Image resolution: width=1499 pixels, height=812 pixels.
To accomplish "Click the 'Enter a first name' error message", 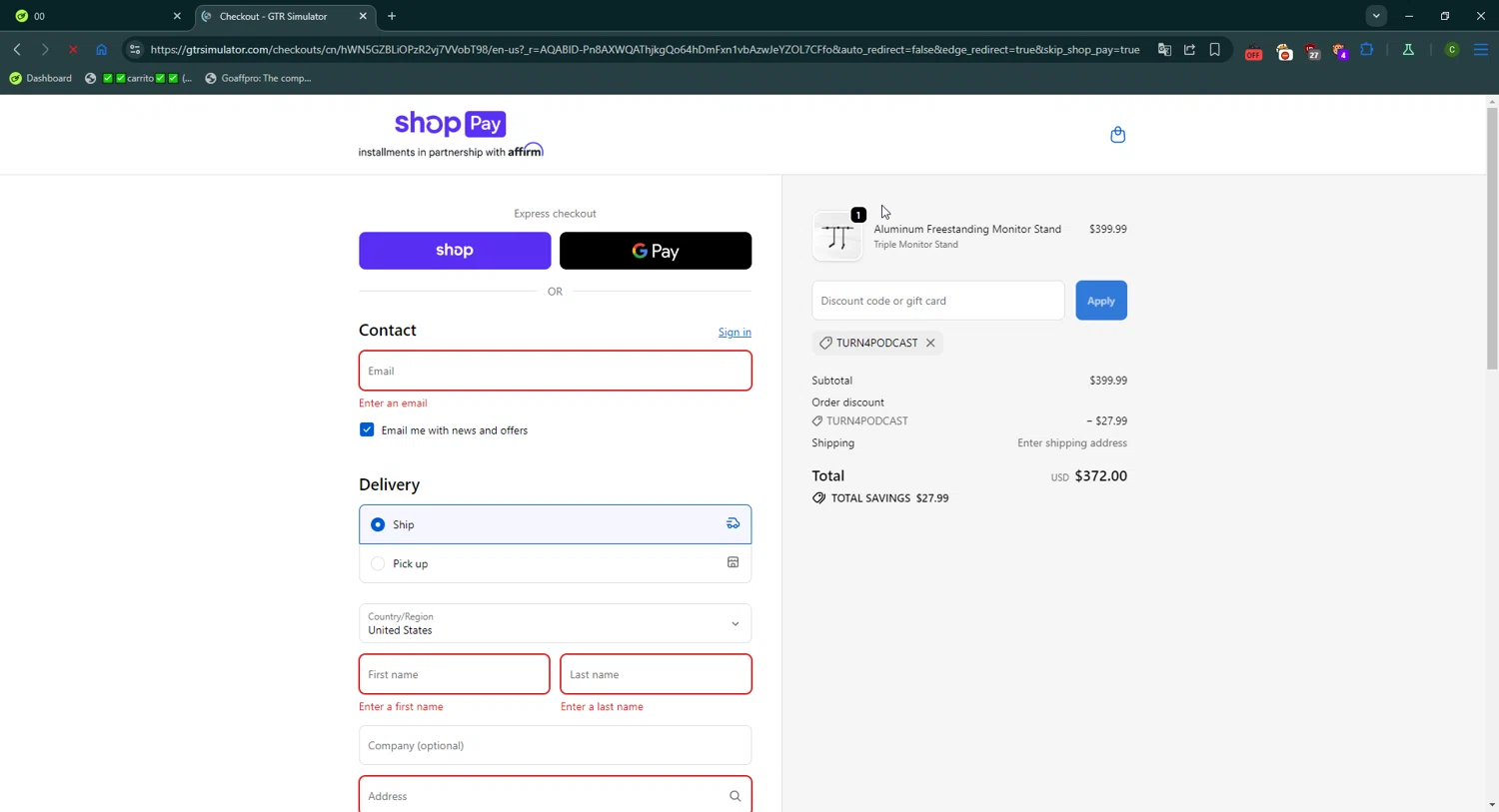I will point(401,707).
